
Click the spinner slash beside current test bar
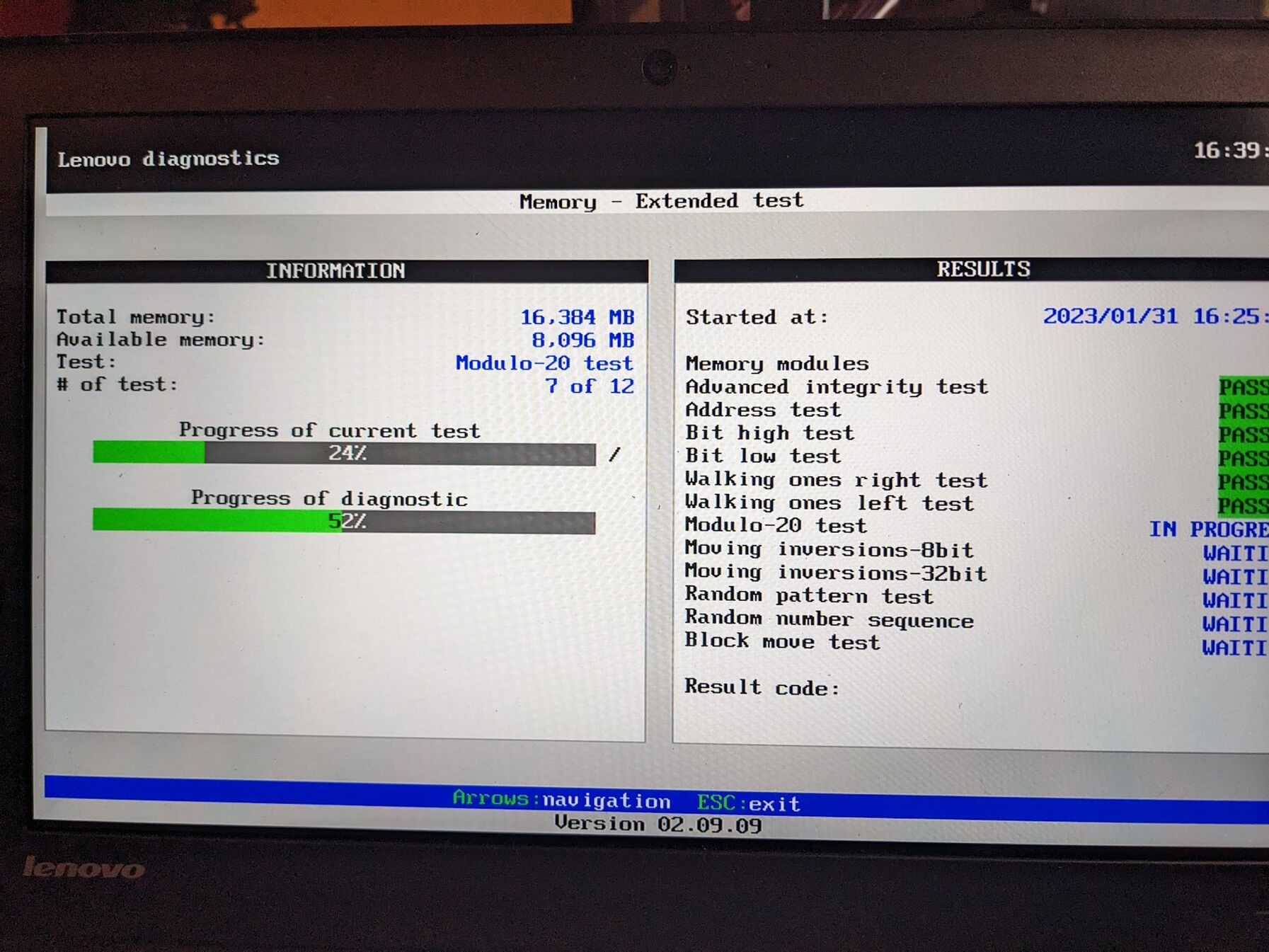coord(614,454)
